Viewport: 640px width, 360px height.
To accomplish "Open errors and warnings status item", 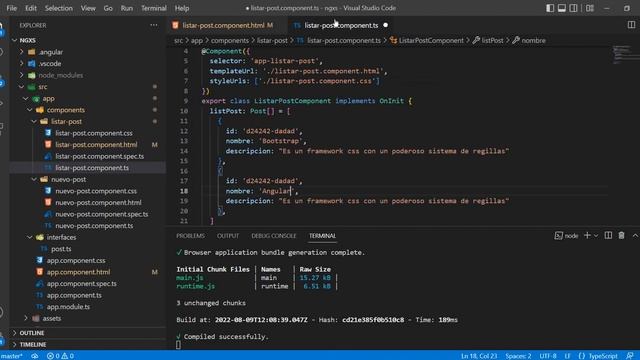I will [x=60, y=356].
